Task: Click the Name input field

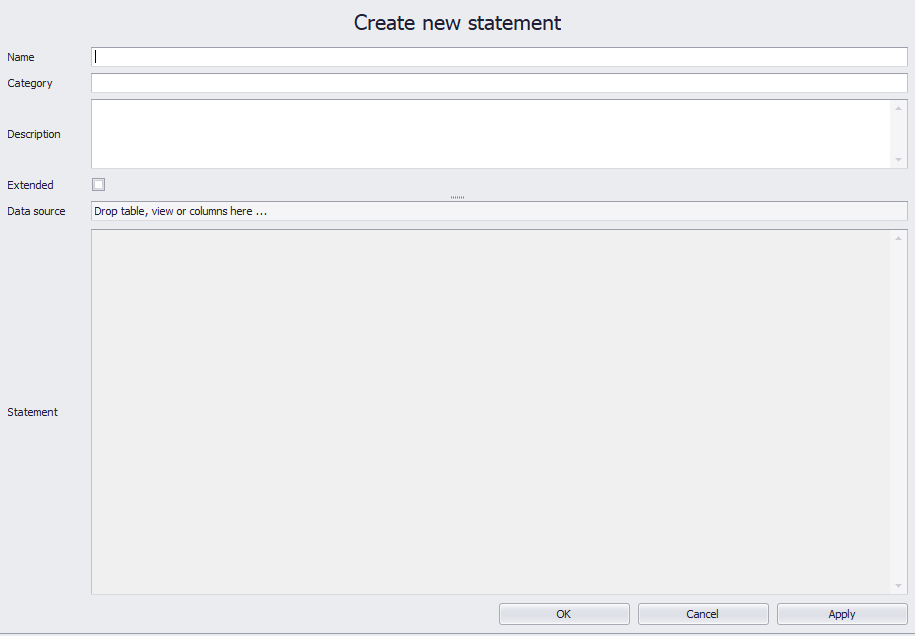Action: [499, 57]
